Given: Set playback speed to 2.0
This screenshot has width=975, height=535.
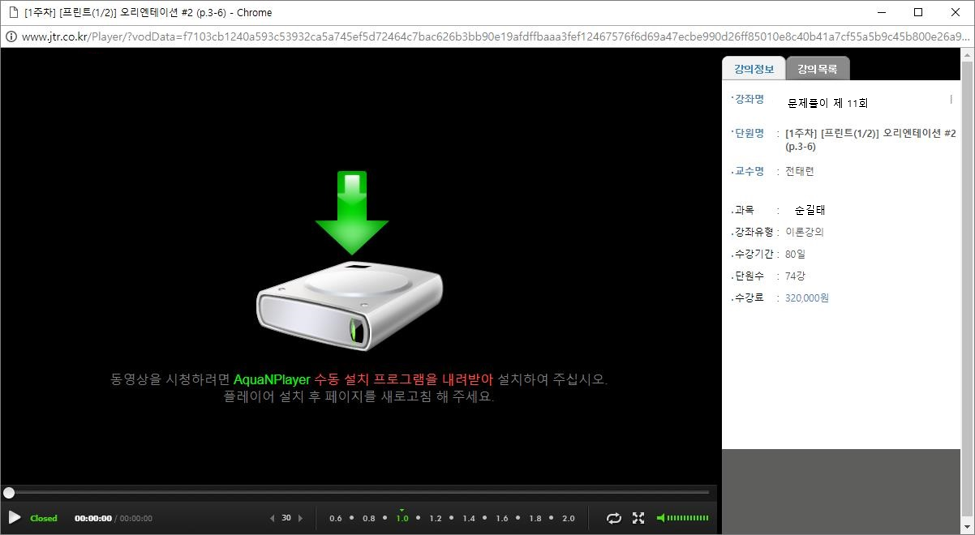Looking at the screenshot, I should [568, 518].
